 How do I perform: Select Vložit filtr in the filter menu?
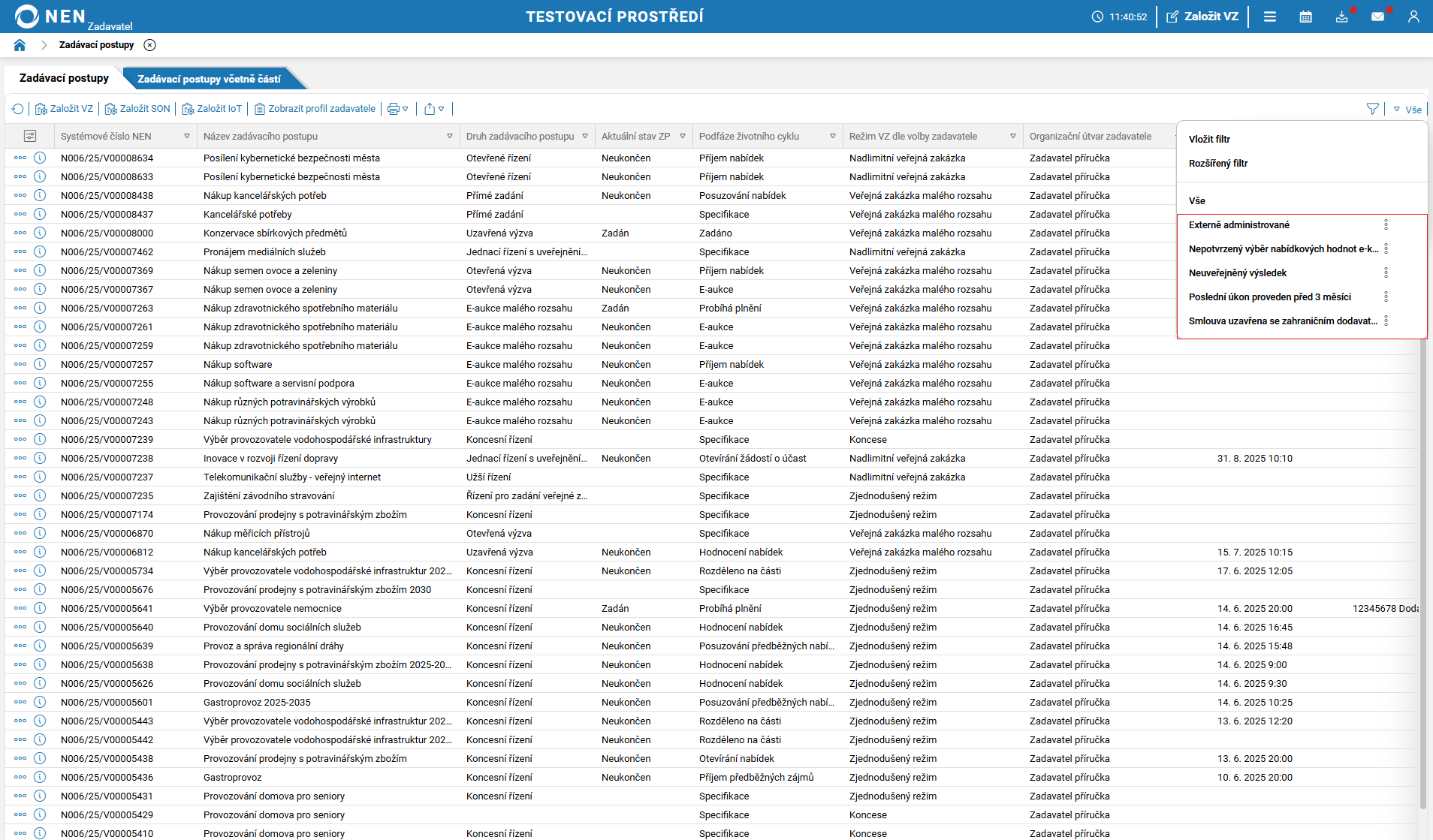(x=1209, y=139)
